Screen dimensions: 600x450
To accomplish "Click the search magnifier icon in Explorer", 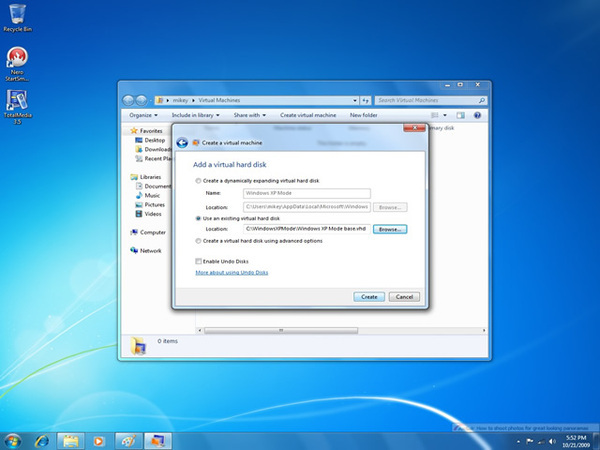I will click(482, 100).
